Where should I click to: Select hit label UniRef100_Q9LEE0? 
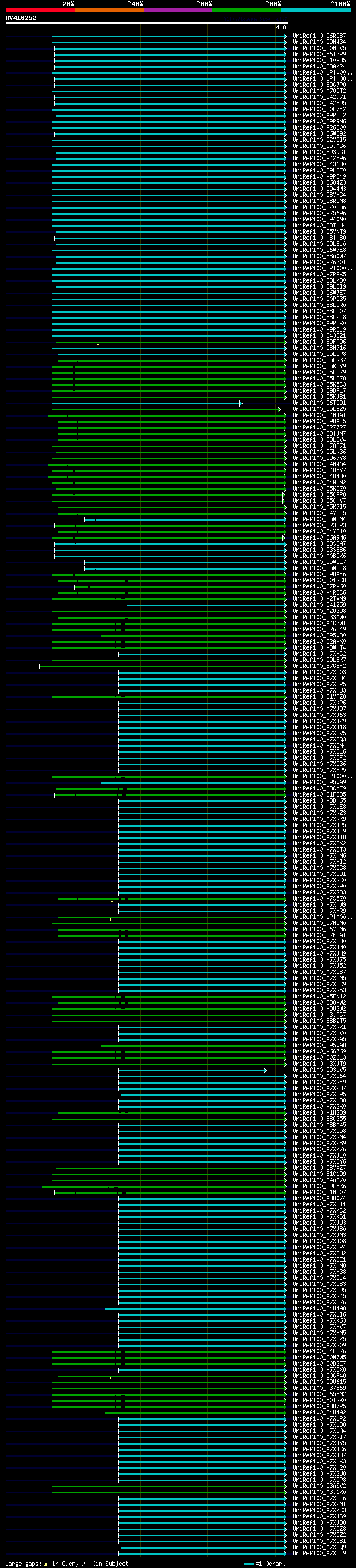319,170
